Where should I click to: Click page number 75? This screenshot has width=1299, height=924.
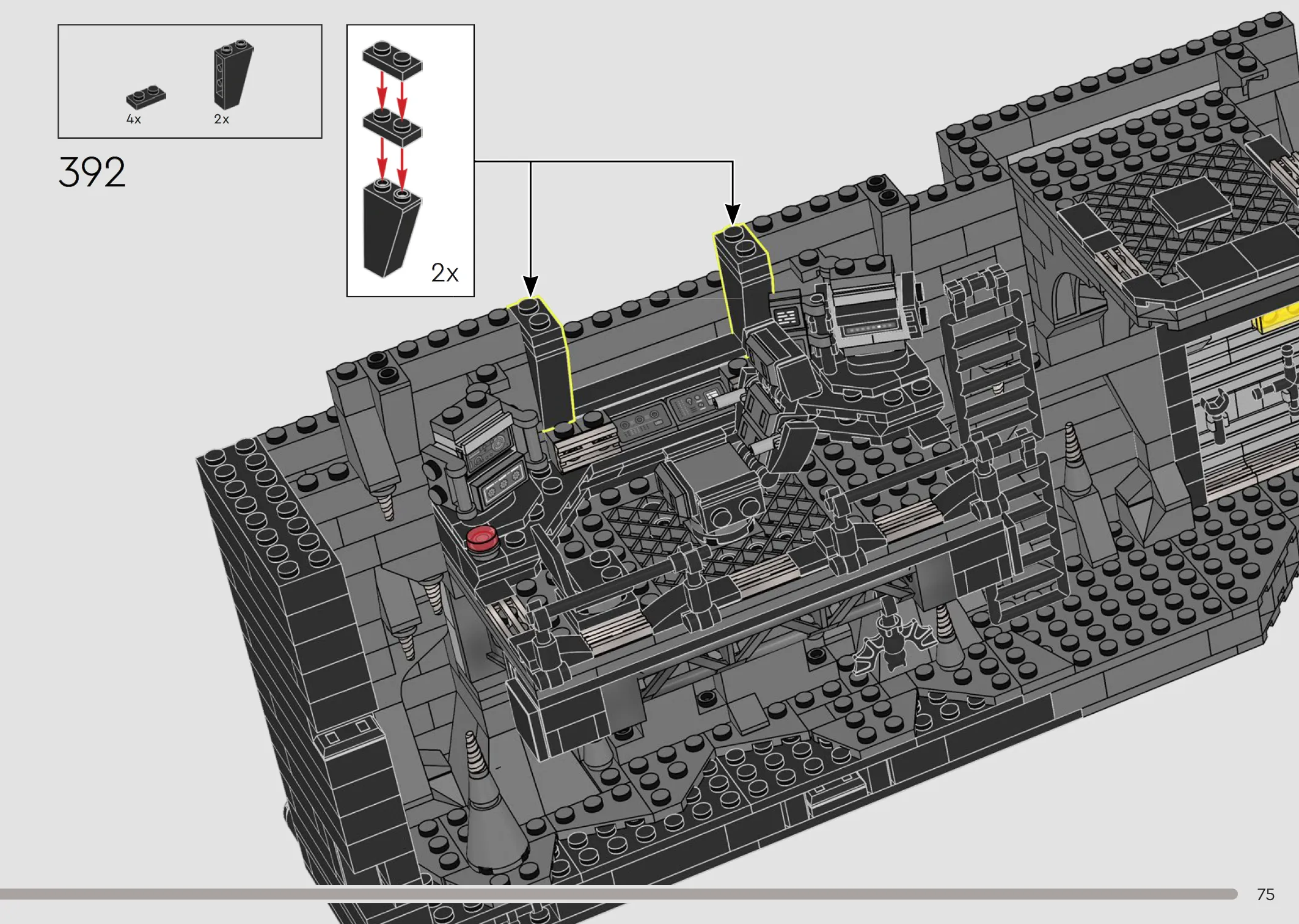pos(1265,895)
